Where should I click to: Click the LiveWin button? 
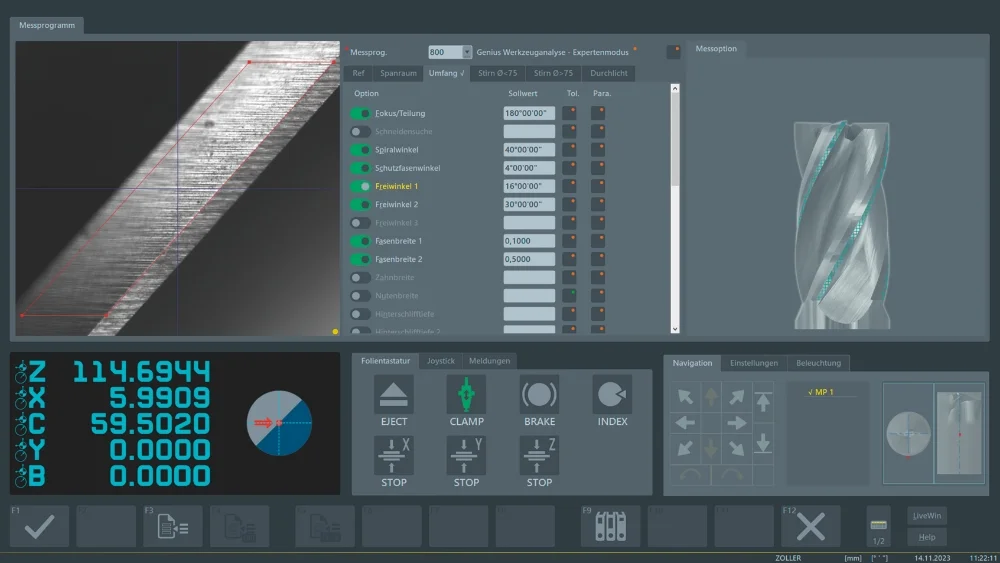tap(927, 516)
